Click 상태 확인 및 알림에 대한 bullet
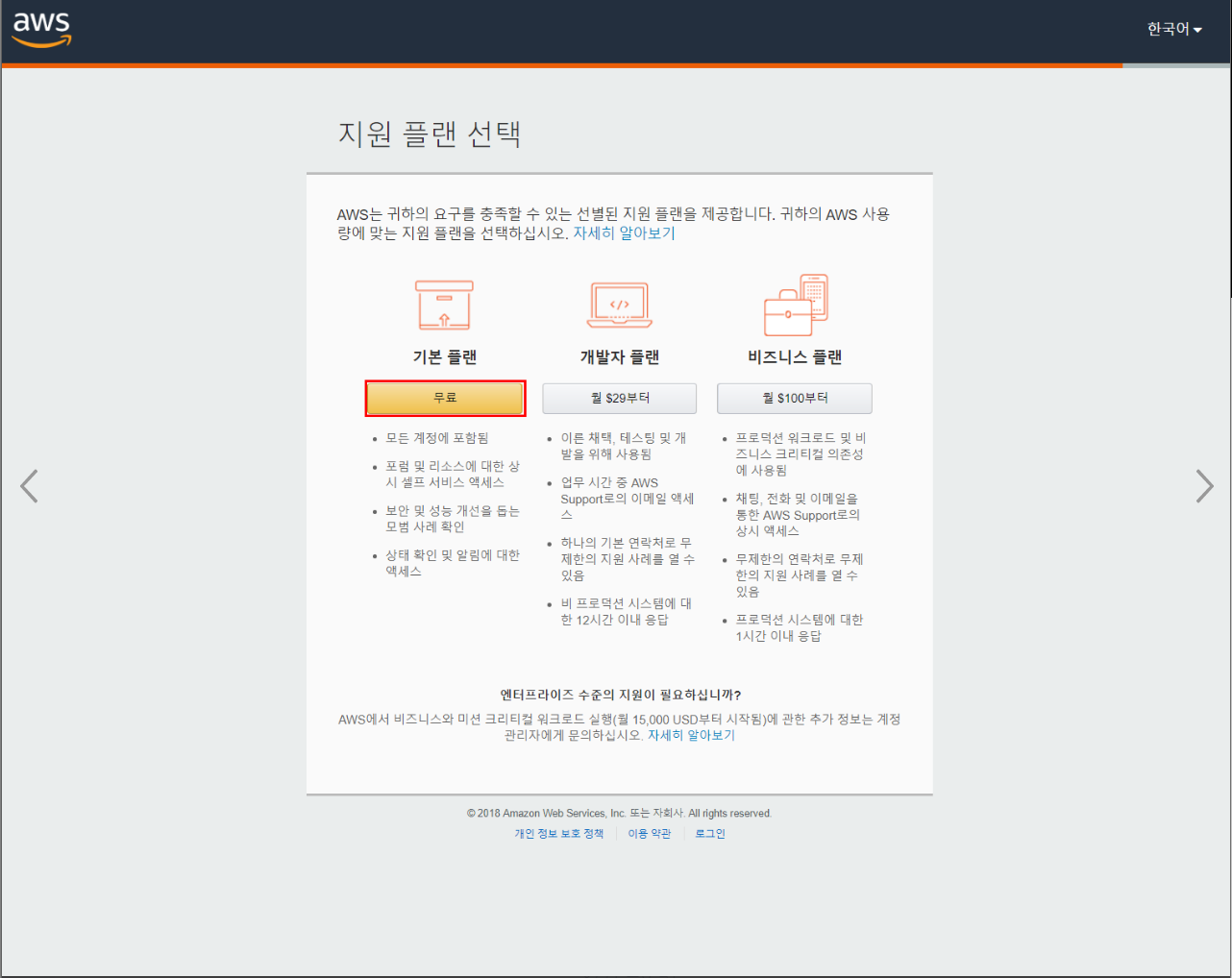The image size is (1232, 978). 453,563
